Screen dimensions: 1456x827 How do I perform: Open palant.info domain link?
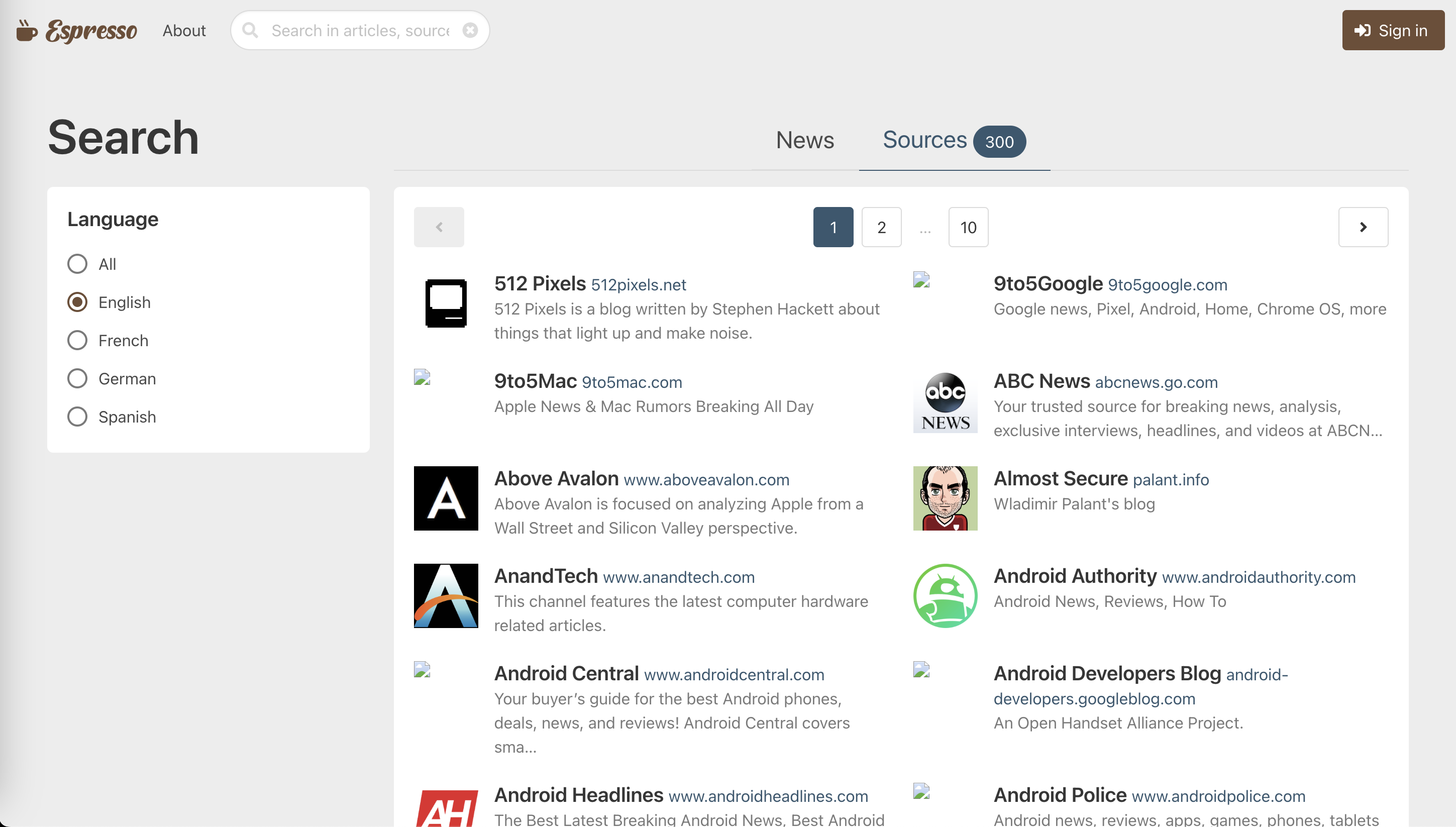[1170, 479]
